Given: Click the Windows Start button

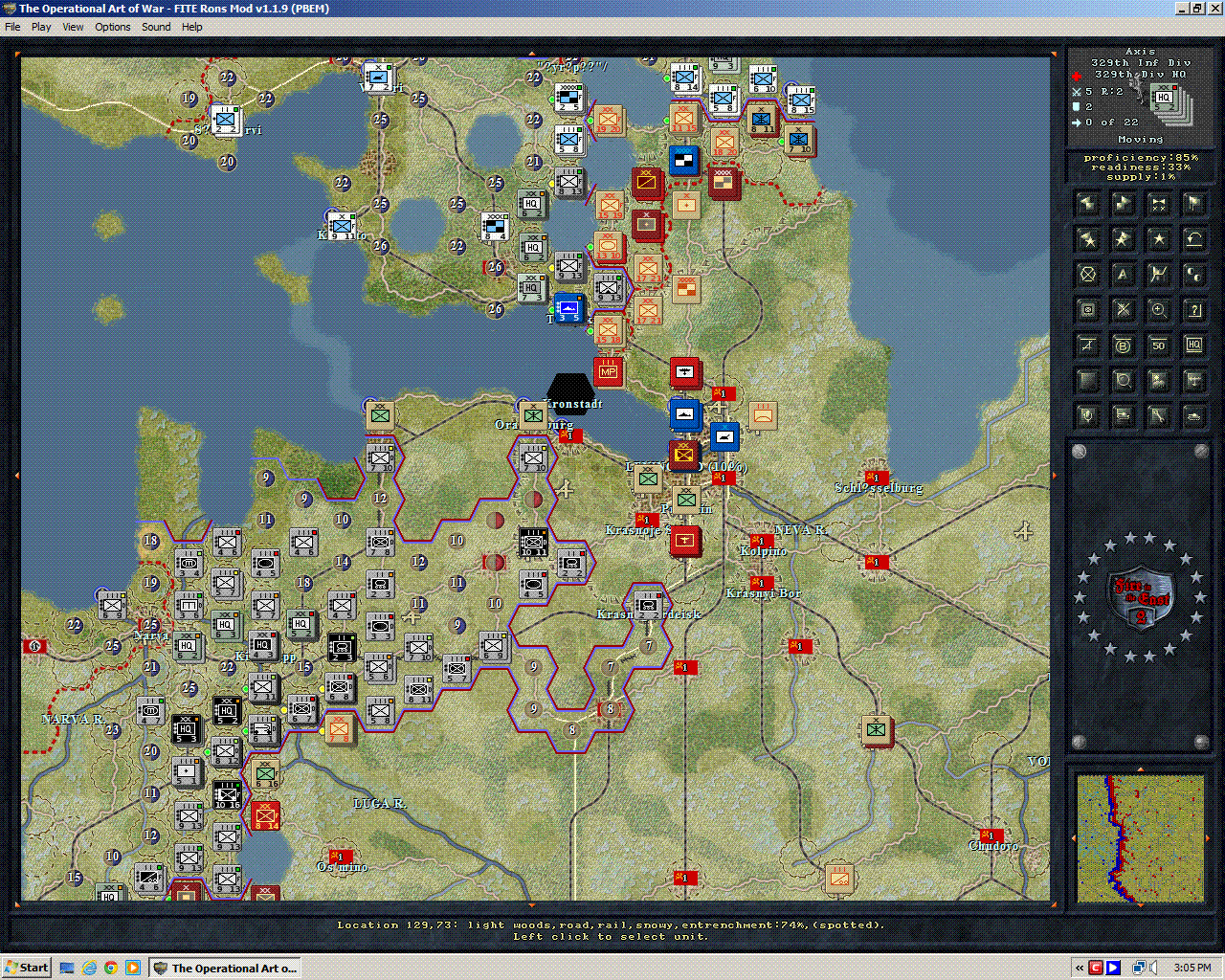Looking at the screenshot, I should 27,968.
